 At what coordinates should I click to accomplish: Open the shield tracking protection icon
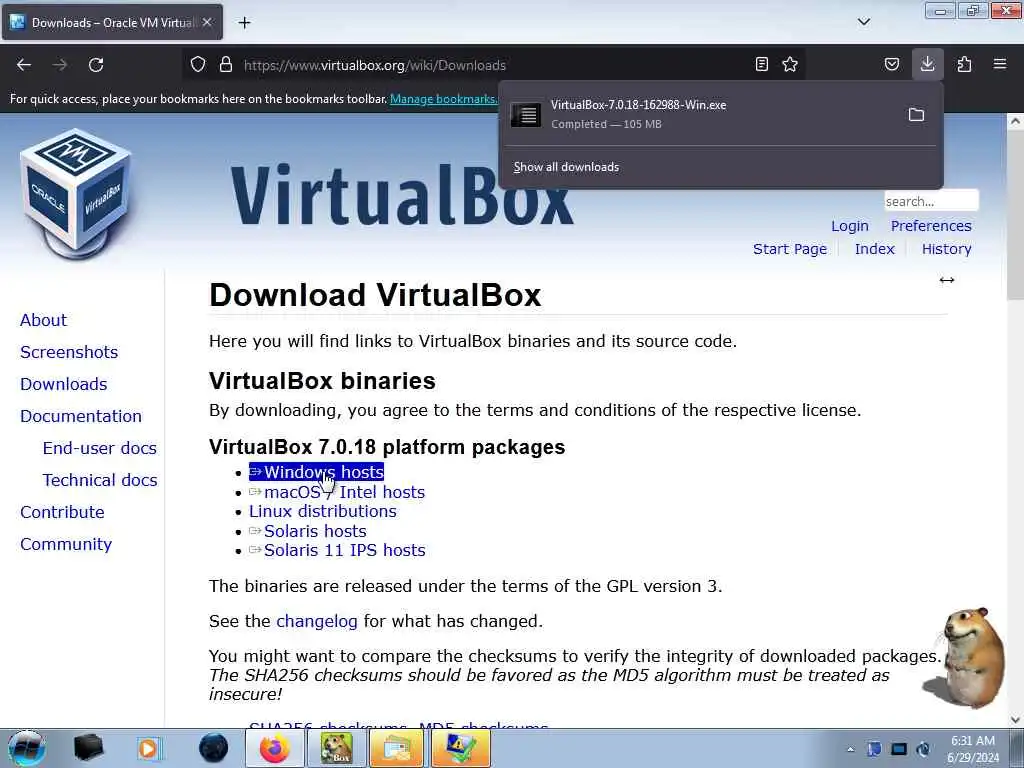198,65
